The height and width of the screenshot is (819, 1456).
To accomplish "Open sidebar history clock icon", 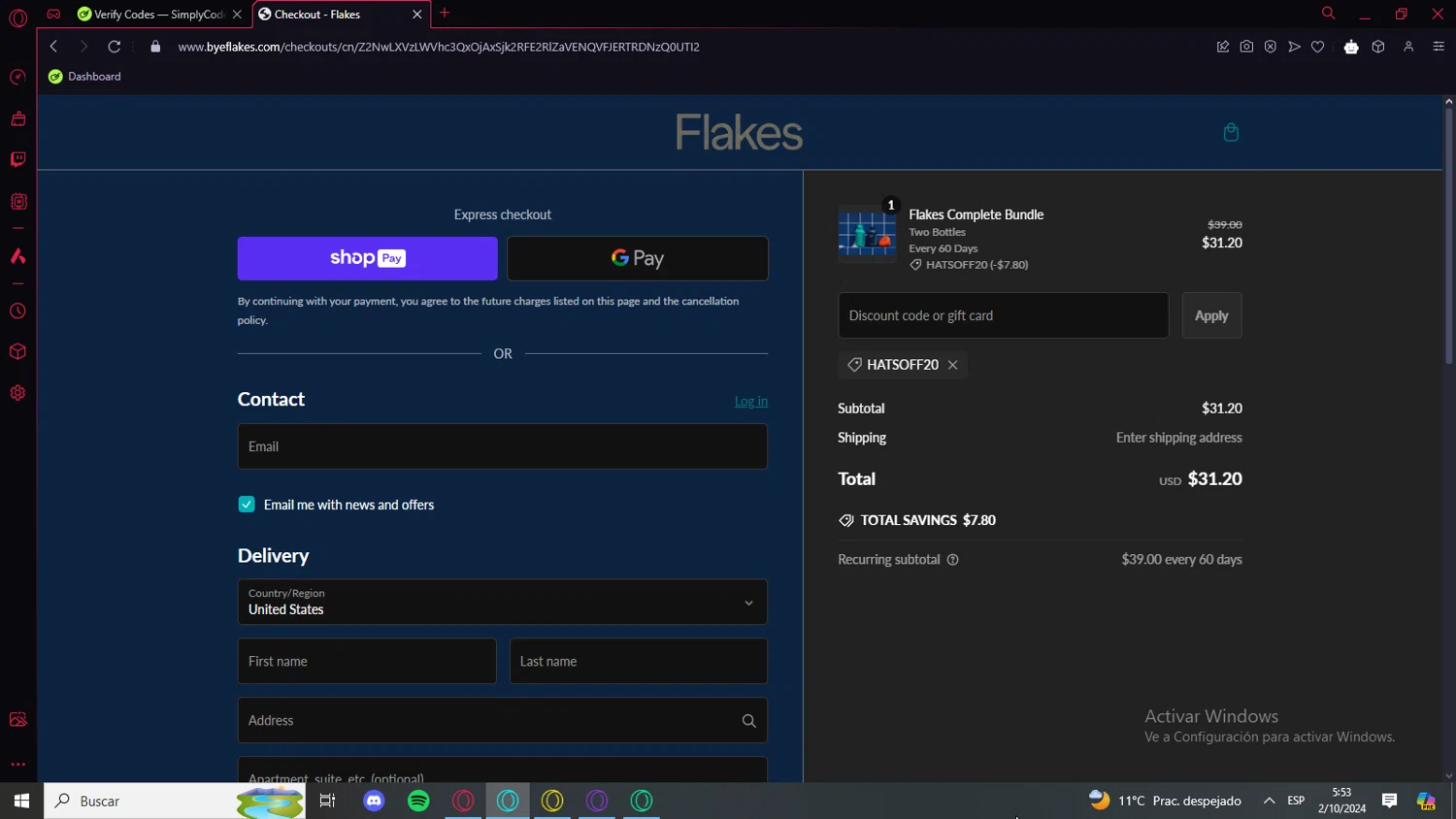I will [x=17, y=311].
